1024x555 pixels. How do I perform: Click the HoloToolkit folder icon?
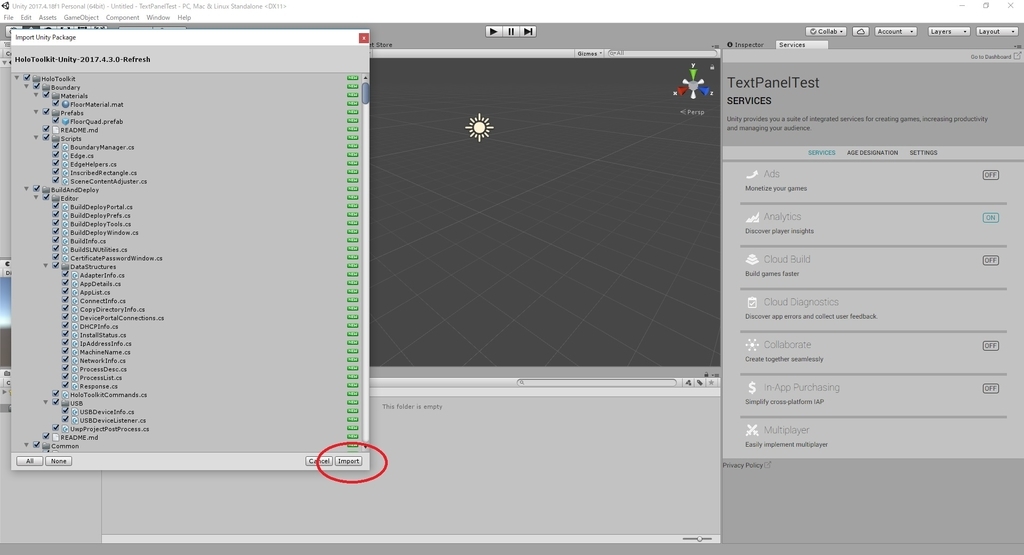[x=37, y=78]
